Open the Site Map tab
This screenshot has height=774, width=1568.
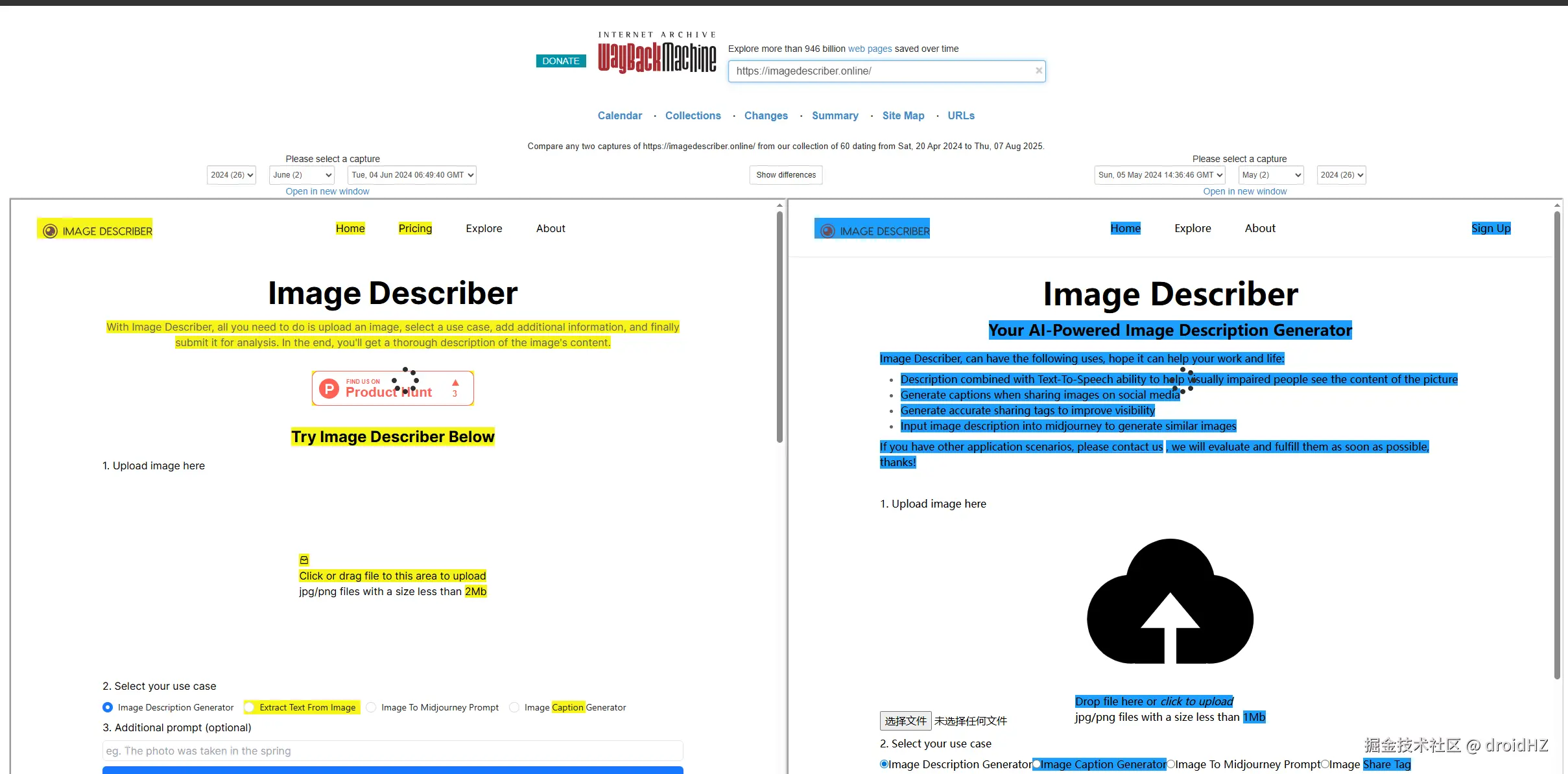903,115
